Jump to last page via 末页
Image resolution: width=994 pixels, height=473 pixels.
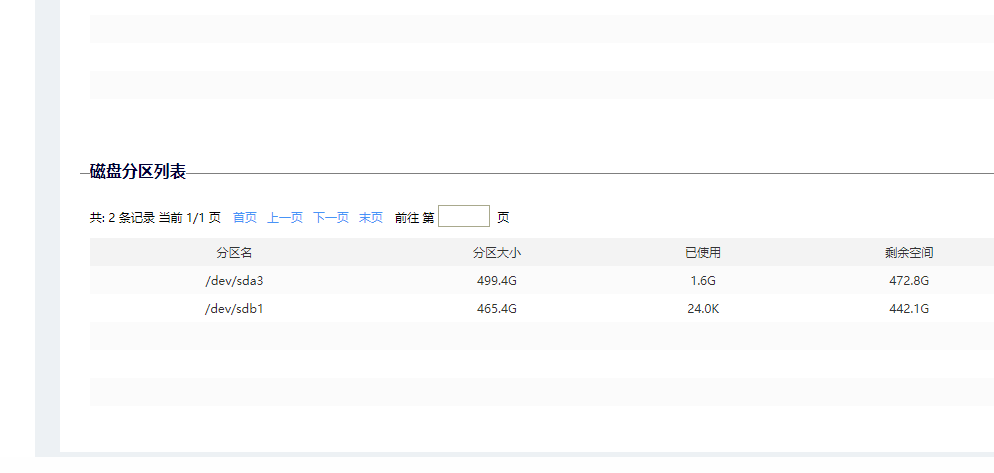click(x=371, y=217)
